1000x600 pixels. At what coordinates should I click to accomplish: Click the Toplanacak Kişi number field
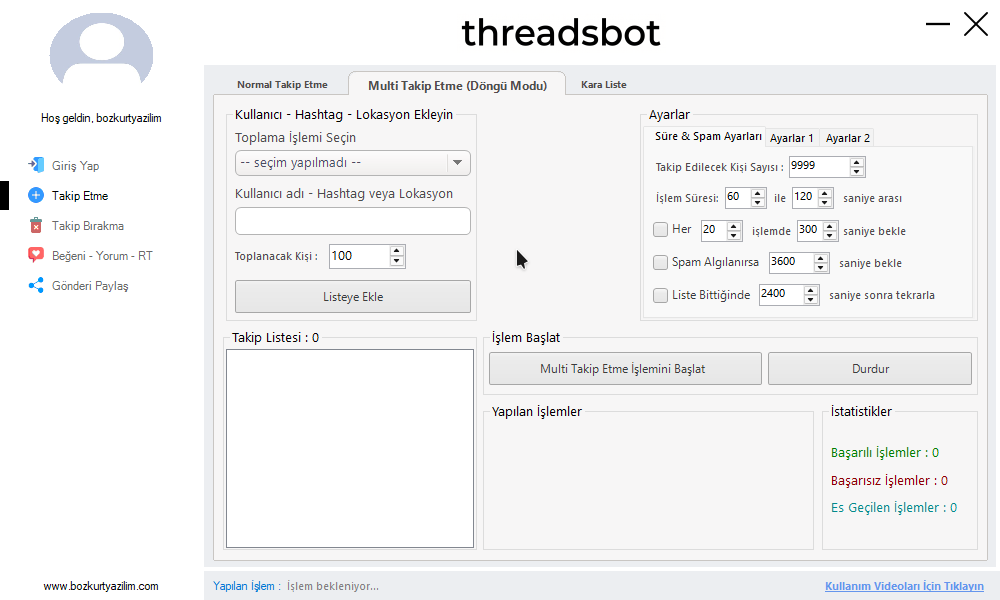360,256
